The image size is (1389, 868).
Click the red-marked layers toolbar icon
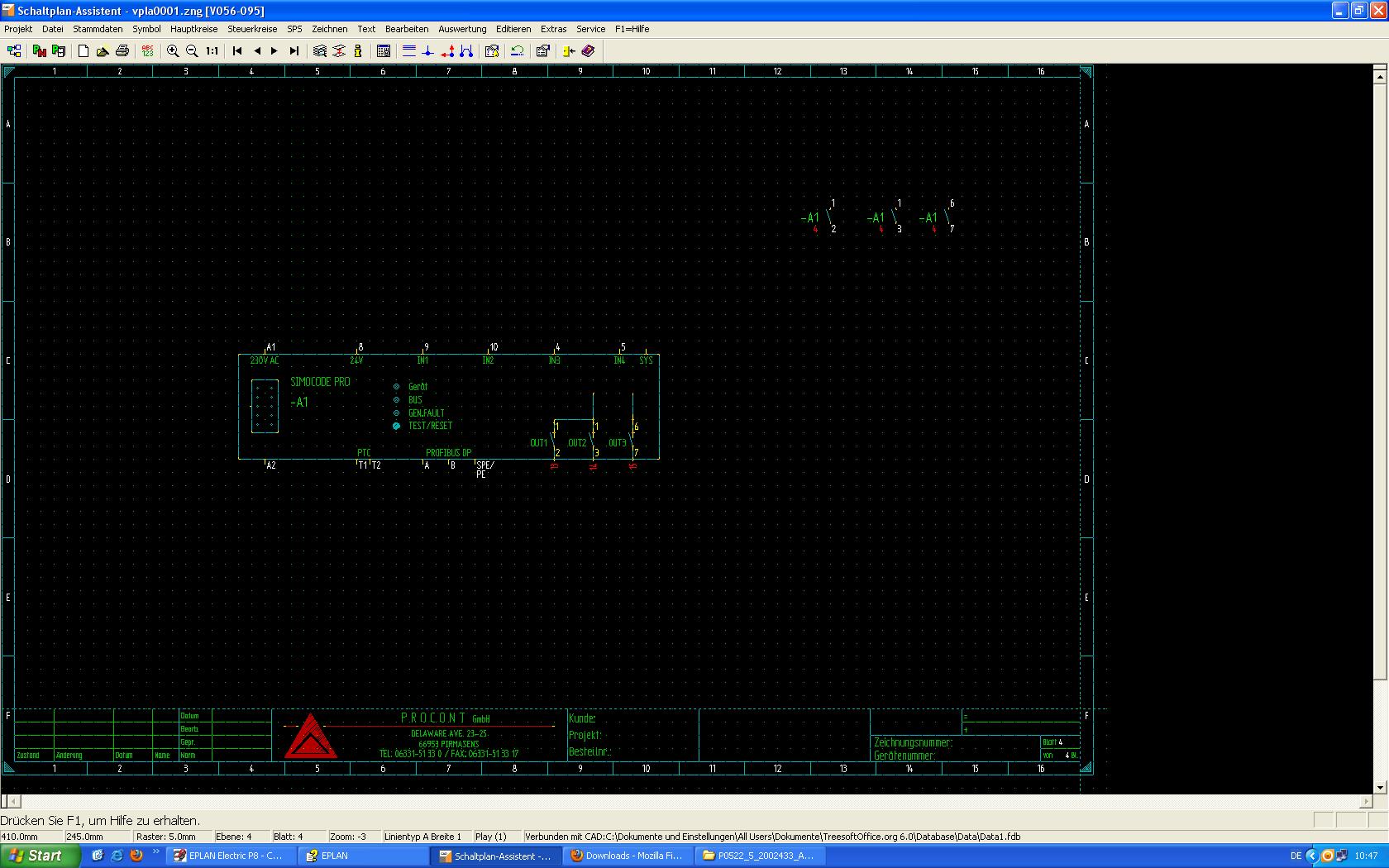[x=339, y=51]
